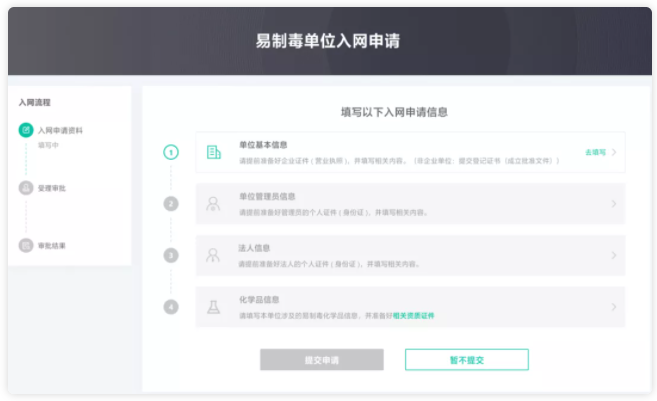
Task: Click the 受理审批 step icon
Action: (26, 188)
